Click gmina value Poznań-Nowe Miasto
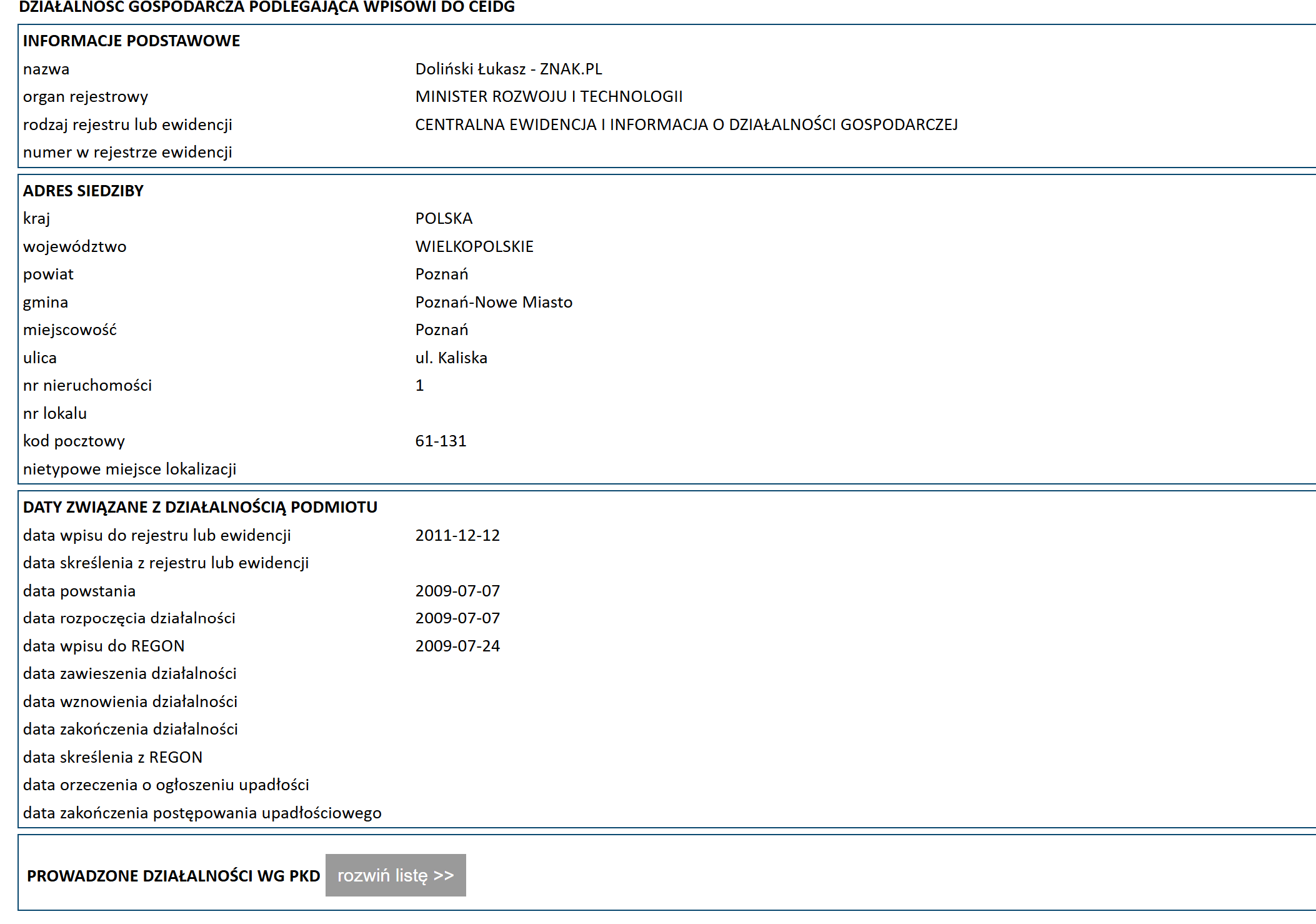 click(x=493, y=302)
